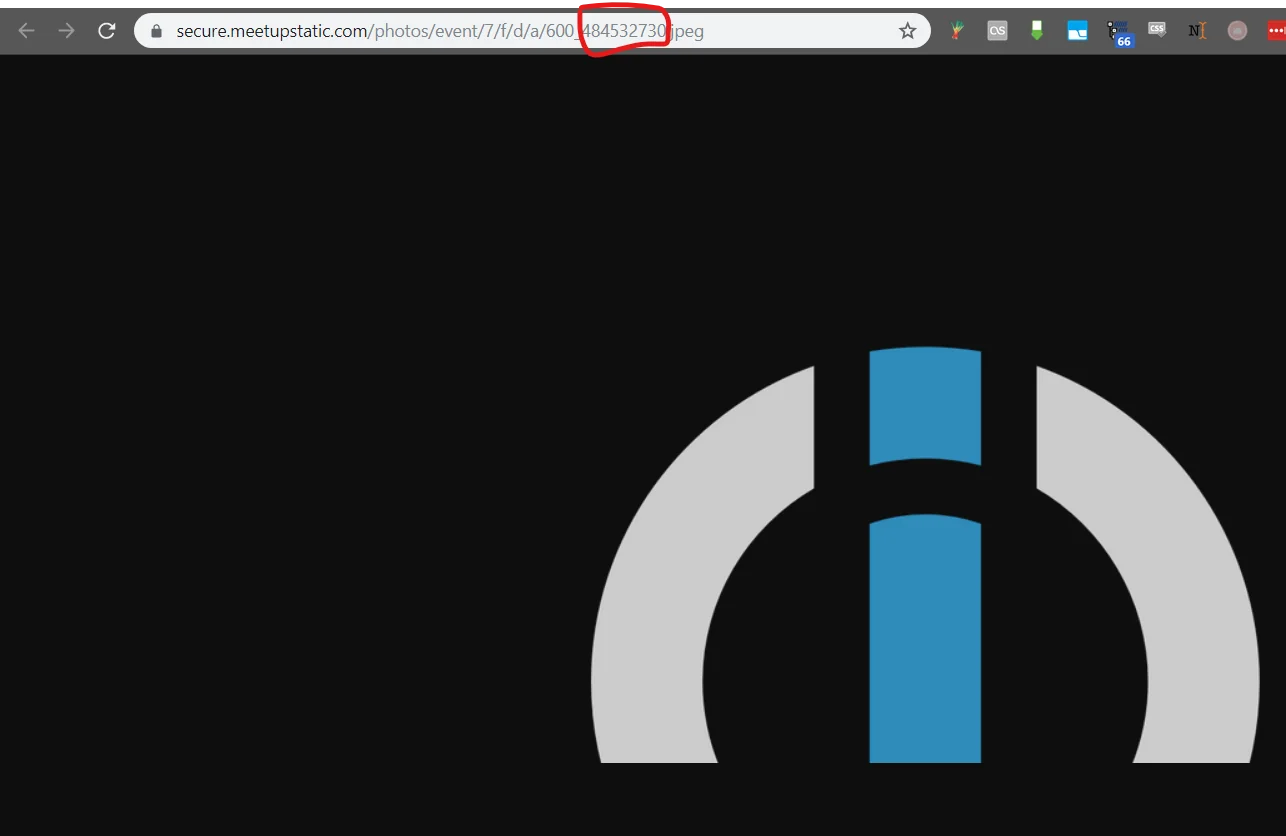The height and width of the screenshot is (836, 1286).
Task: Reload the current page
Action: 107,31
